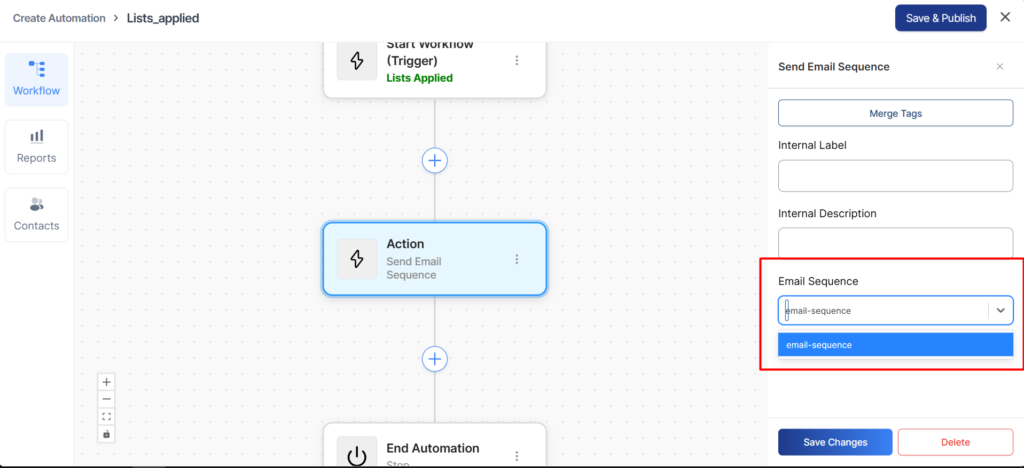Open the Start Workflow trigger options menu
Screen dimensions: 1024x468
point(517,60)
